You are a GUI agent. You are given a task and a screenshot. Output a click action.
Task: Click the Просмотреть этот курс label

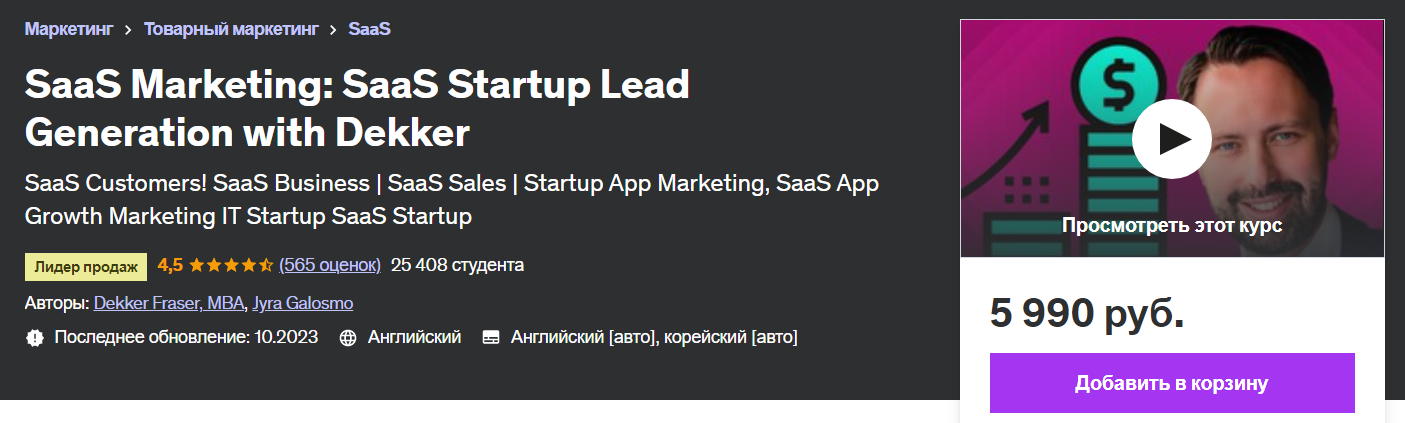click(x=1171, y=225)
